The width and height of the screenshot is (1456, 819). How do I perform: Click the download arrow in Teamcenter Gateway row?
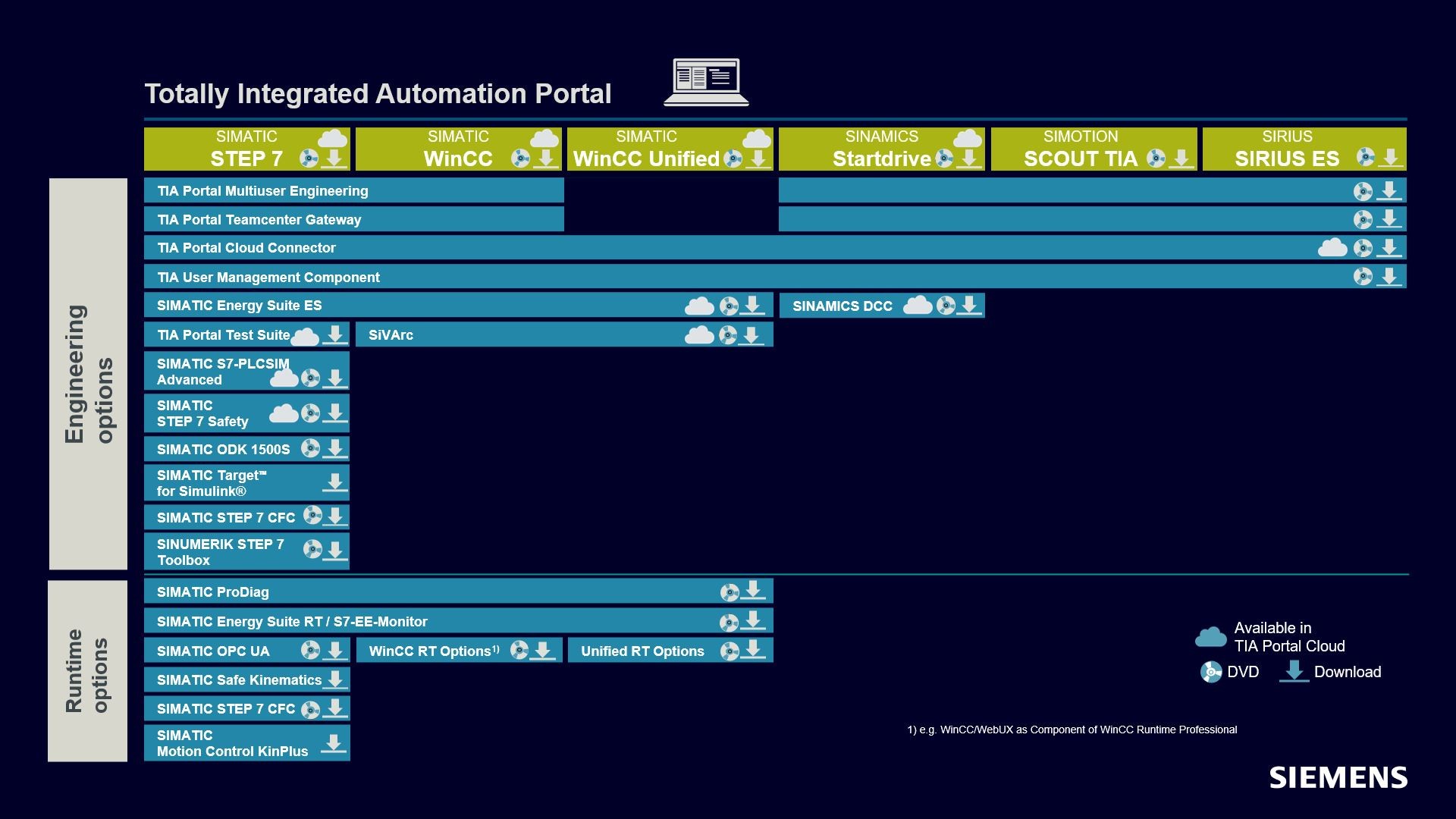1389,219
